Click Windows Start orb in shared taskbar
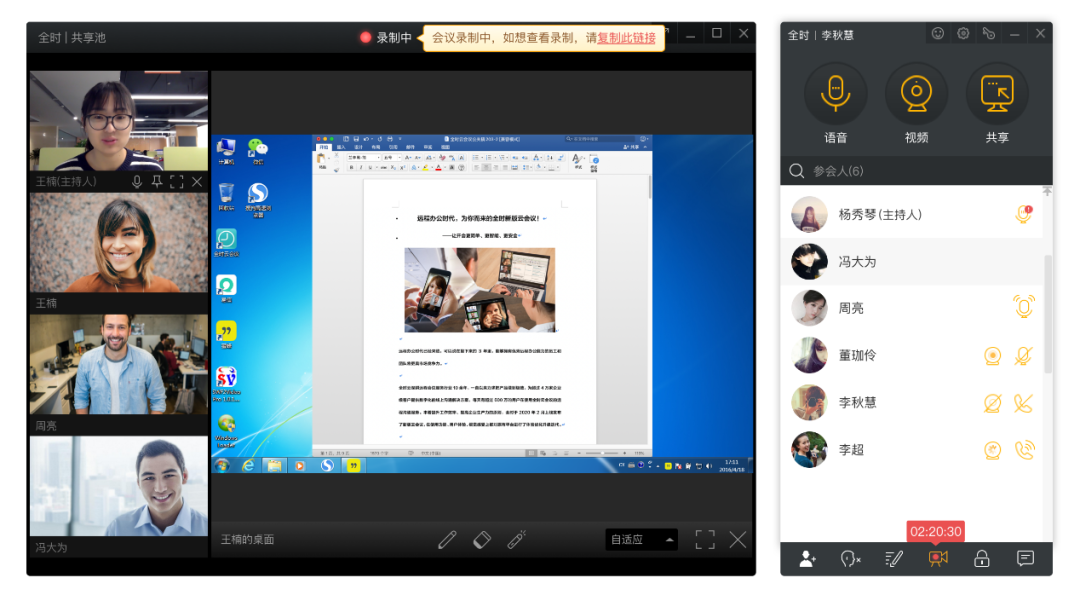 [222, 466]
